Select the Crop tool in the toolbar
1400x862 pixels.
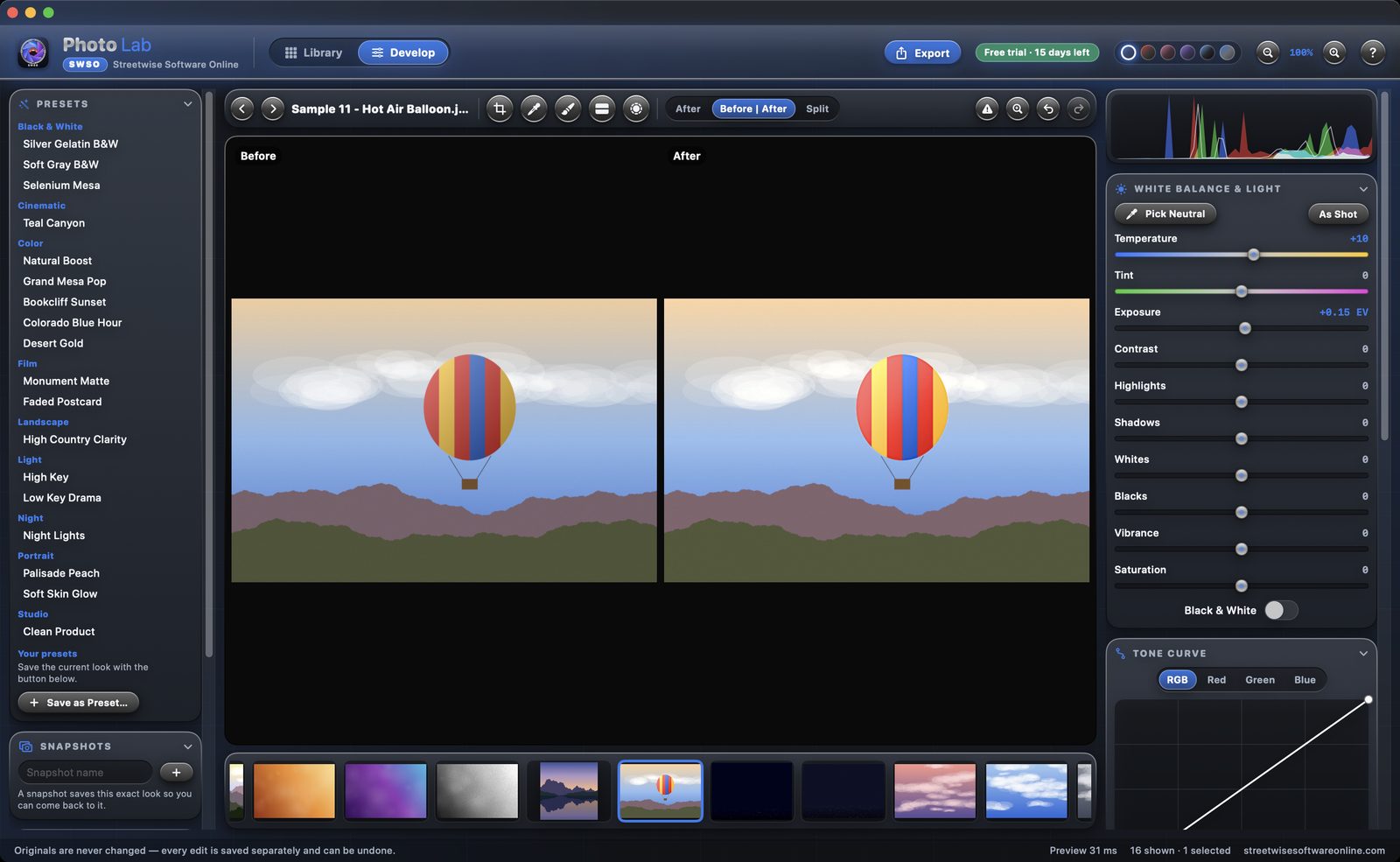coord(500,109)
